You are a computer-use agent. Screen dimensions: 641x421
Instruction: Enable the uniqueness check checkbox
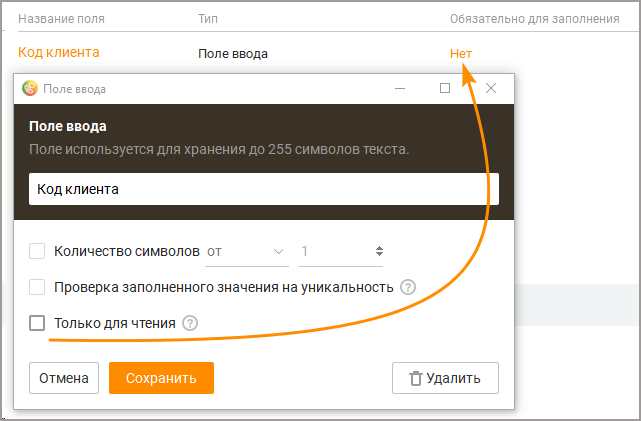pos(37,287)
